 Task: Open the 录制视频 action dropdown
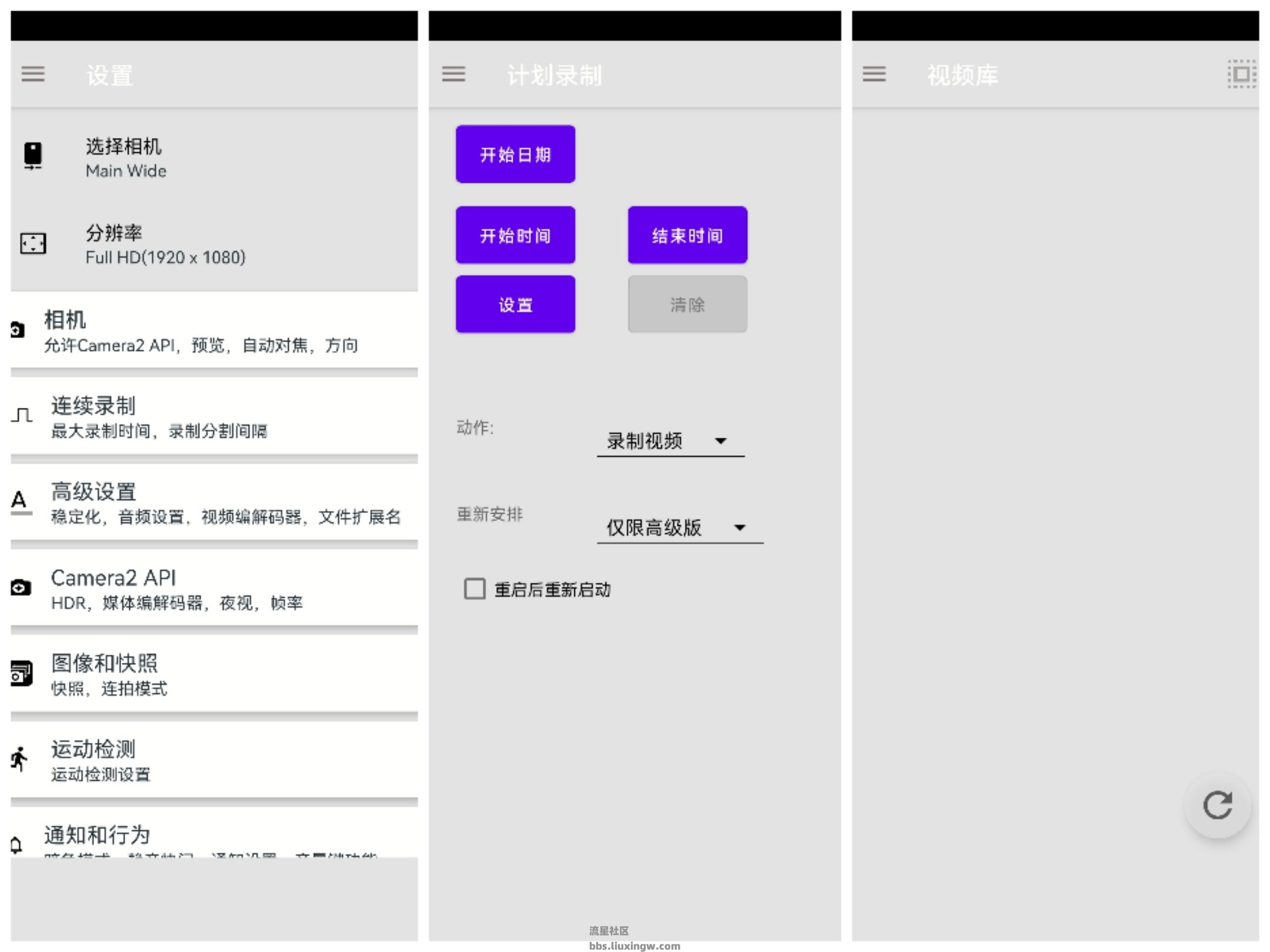click(x=670, y=441)
